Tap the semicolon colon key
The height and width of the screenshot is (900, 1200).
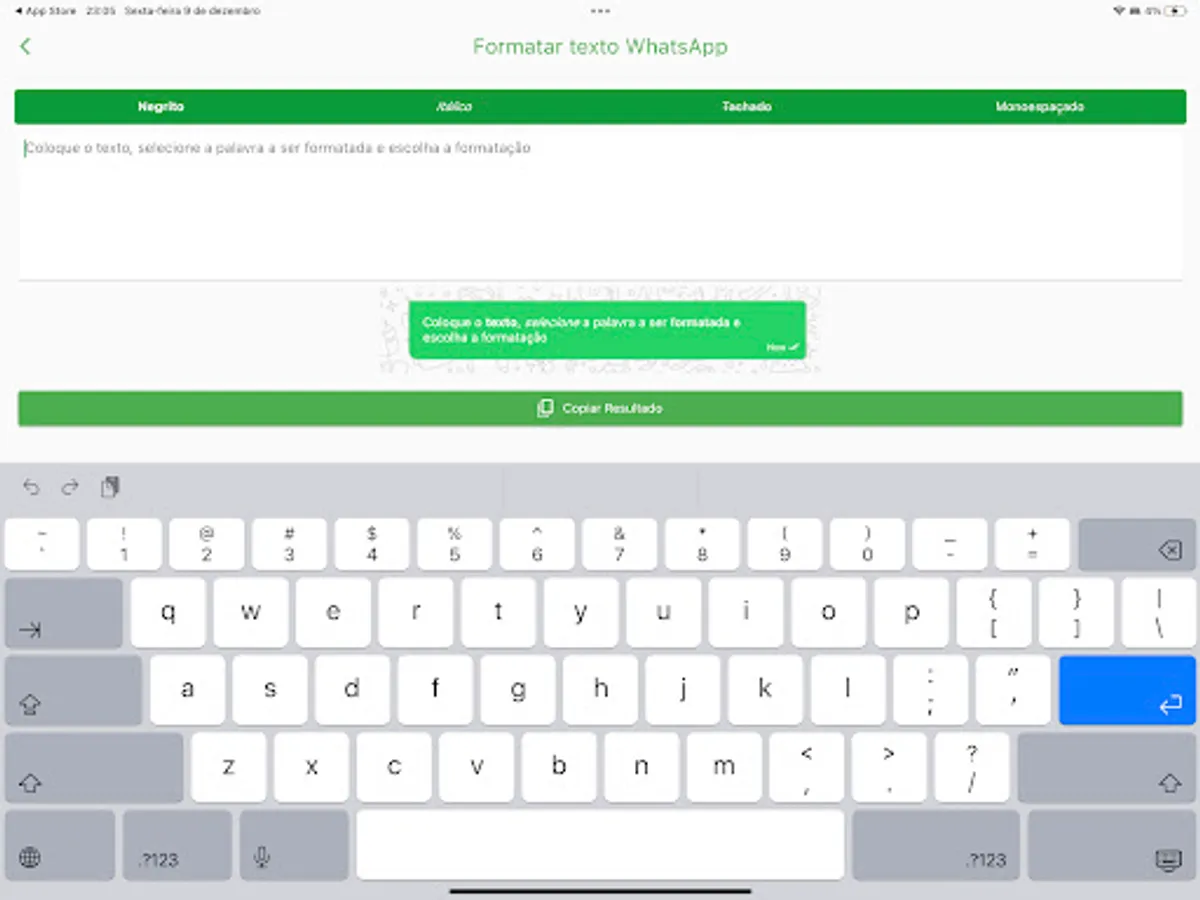(x=930, y=690)
